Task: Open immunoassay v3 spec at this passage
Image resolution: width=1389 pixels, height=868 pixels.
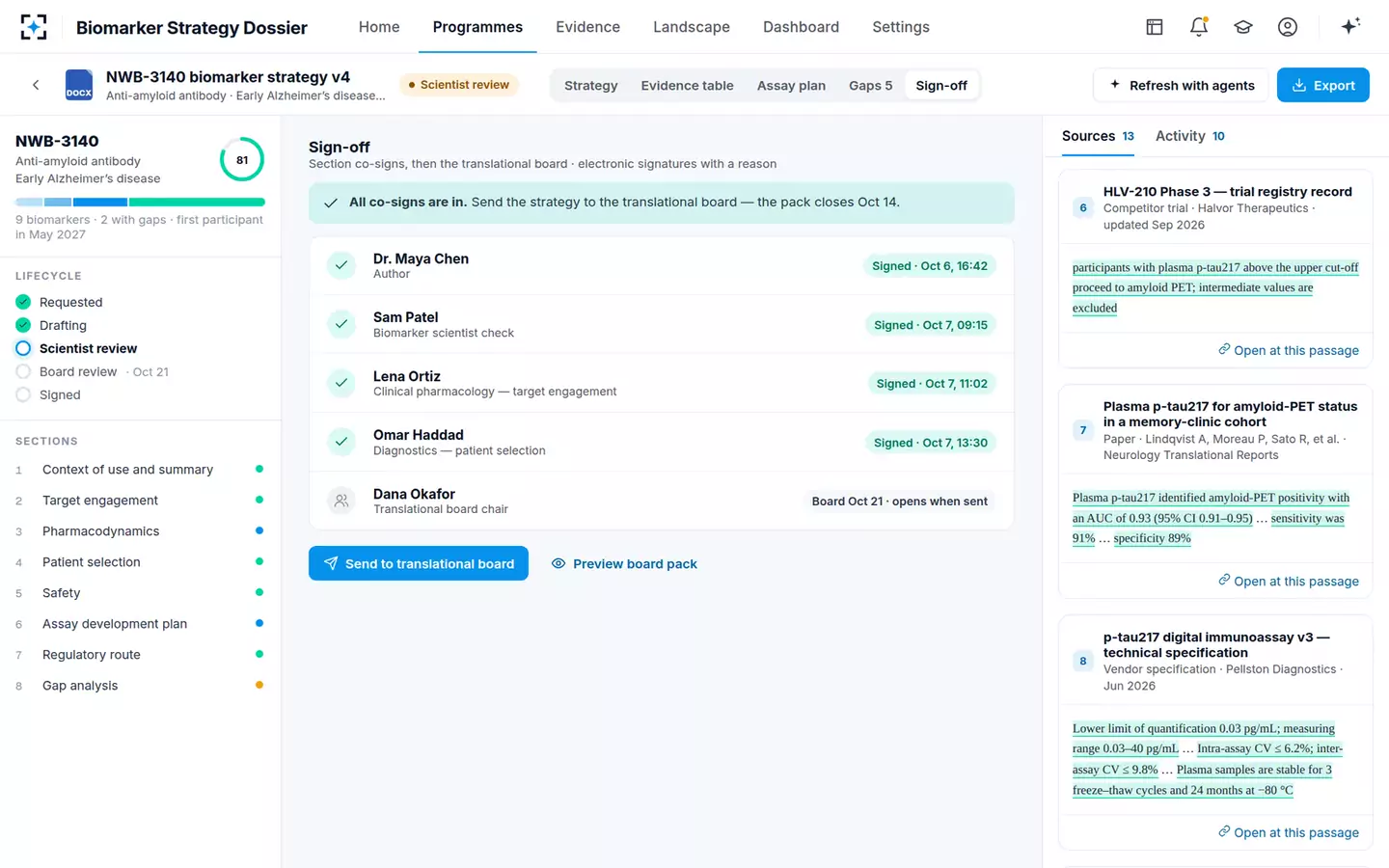Action: coord(1288,832)
